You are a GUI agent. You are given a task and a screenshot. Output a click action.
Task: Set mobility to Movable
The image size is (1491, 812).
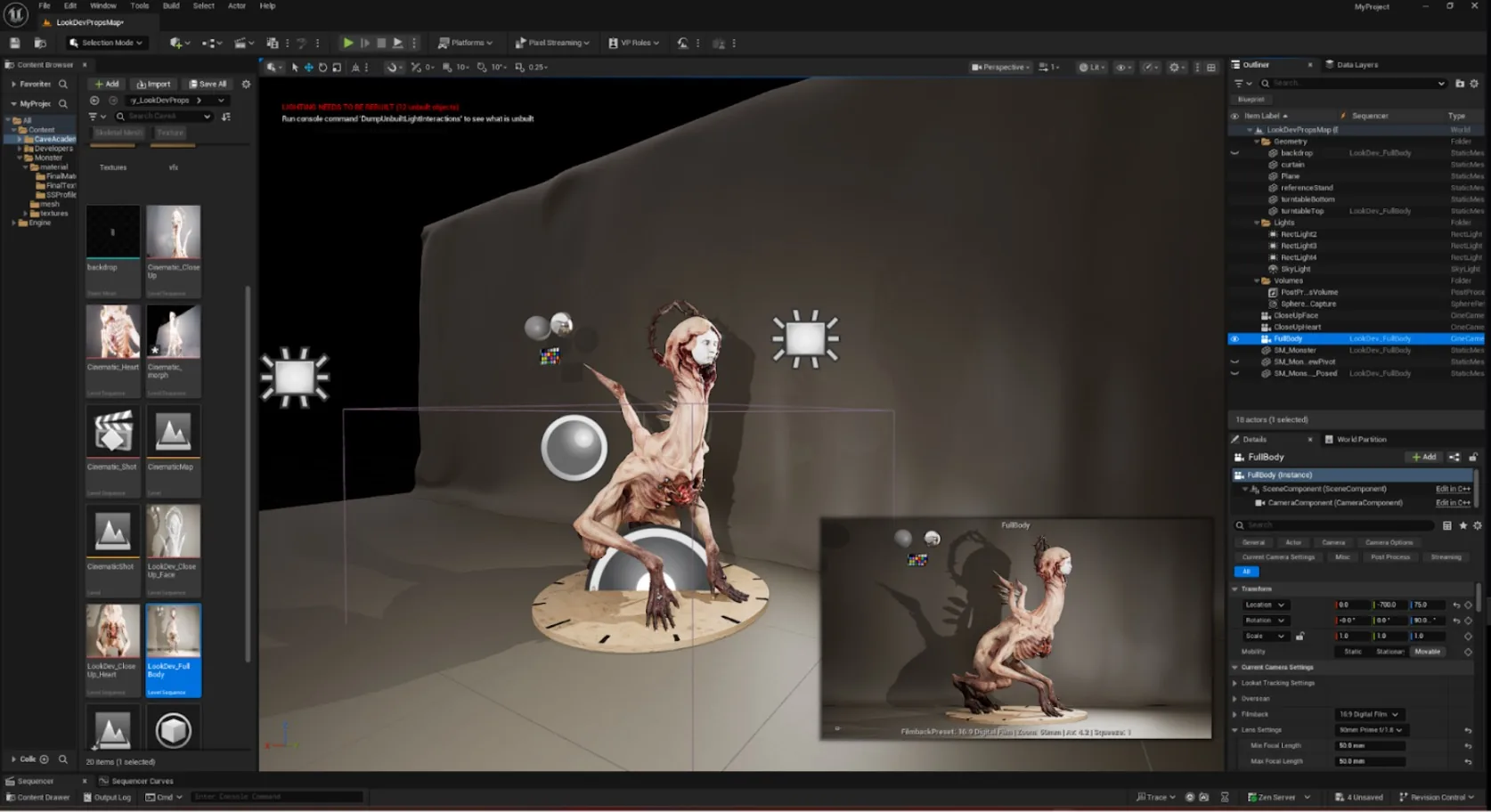pyautogui.click(x=1428, y=652)
